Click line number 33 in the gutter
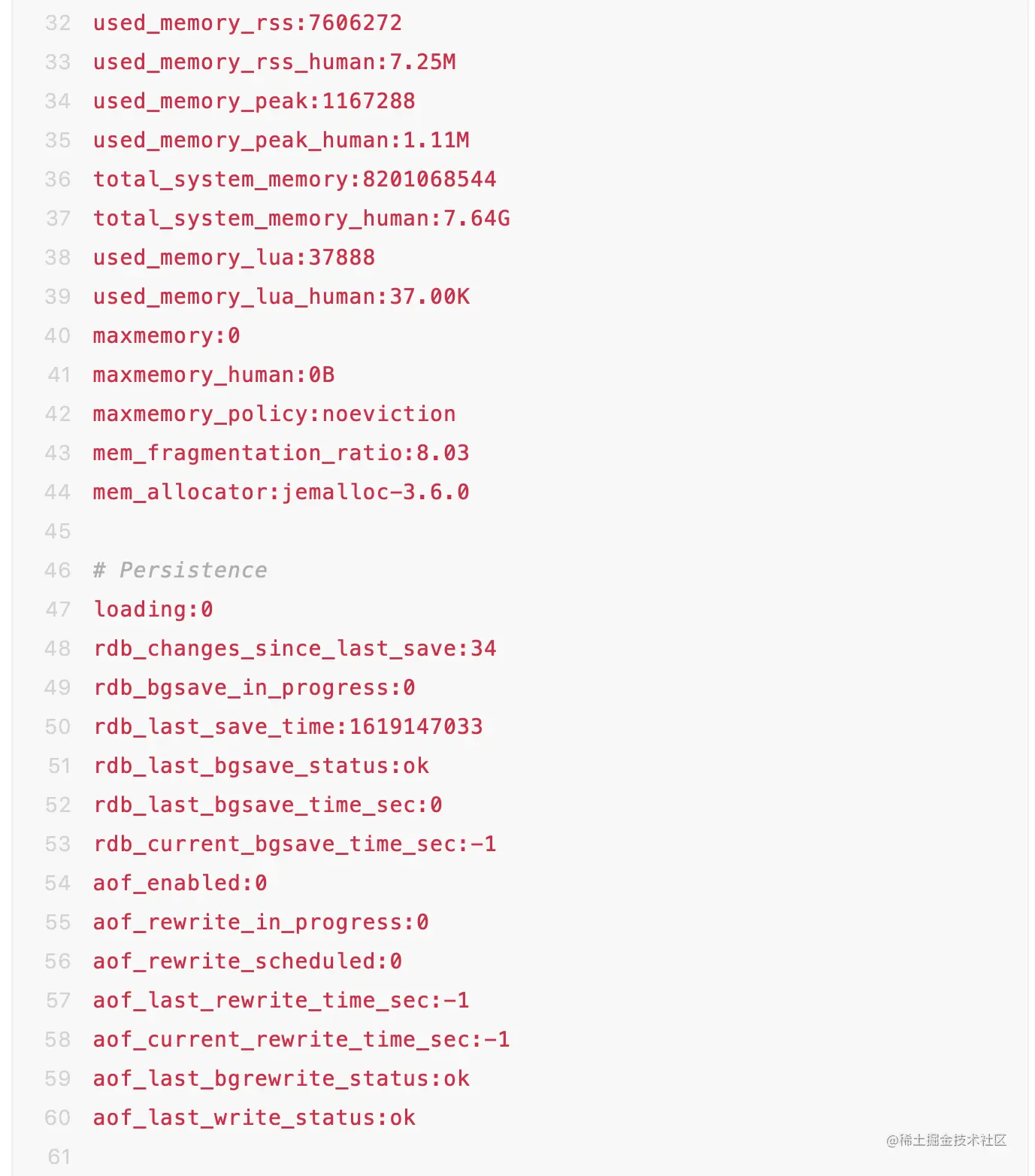Viewport: 1035px width, 1176px height. [58, 62]
